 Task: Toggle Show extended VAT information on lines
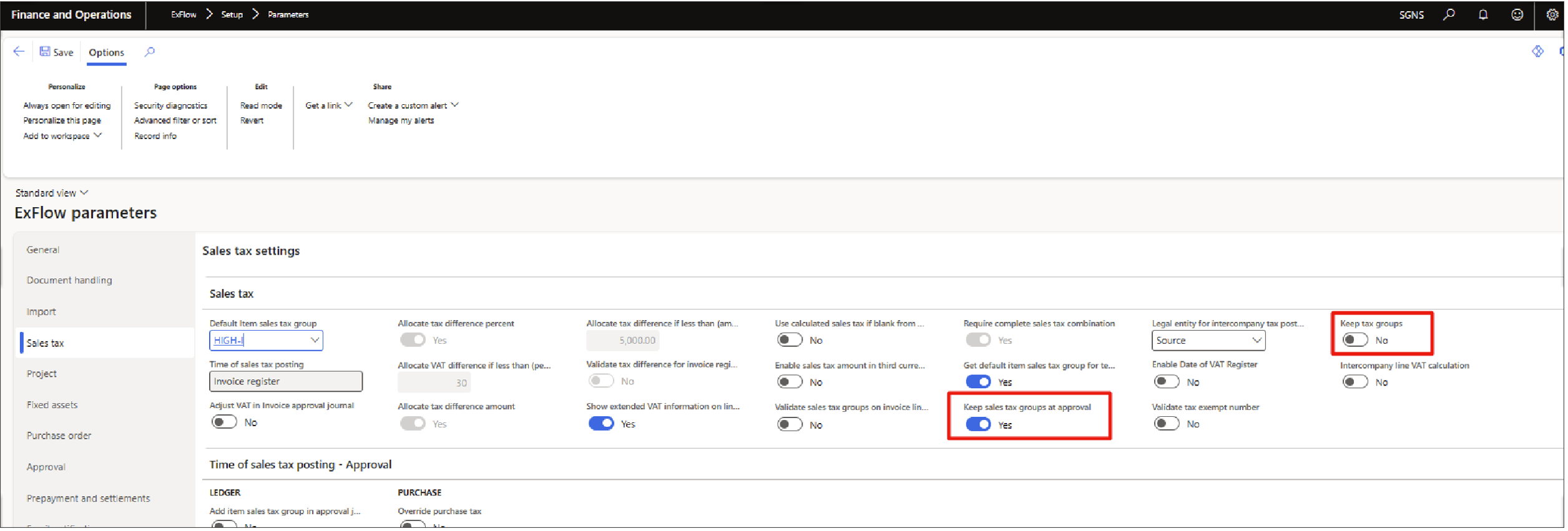[602, 425]
